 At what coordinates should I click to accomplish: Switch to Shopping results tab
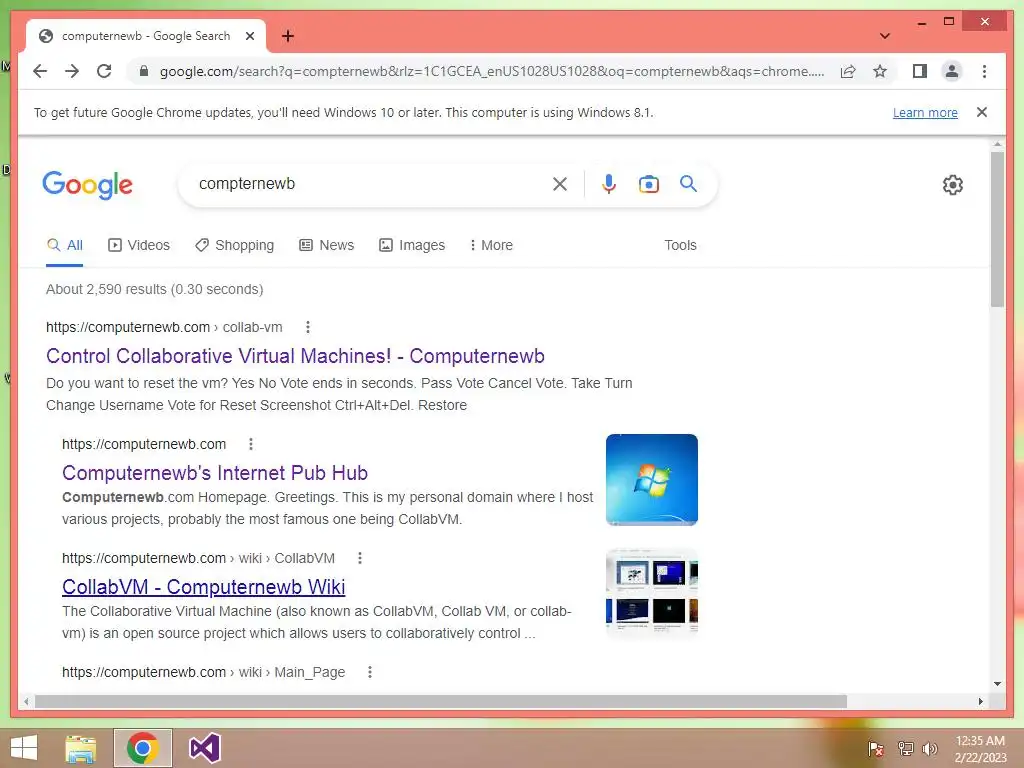click(234, 246)
